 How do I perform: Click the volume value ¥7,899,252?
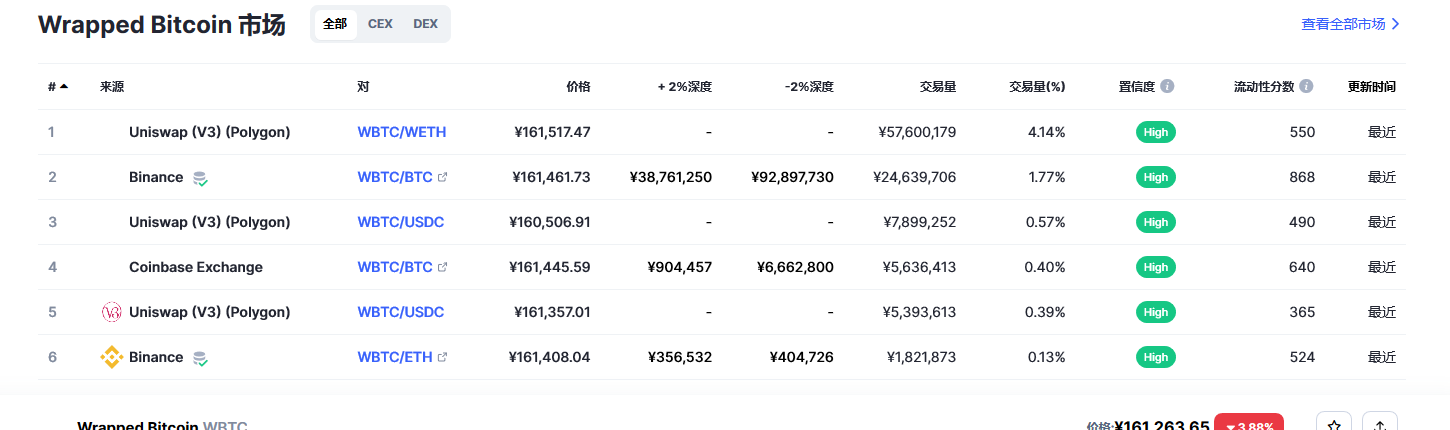pos(920,222)
